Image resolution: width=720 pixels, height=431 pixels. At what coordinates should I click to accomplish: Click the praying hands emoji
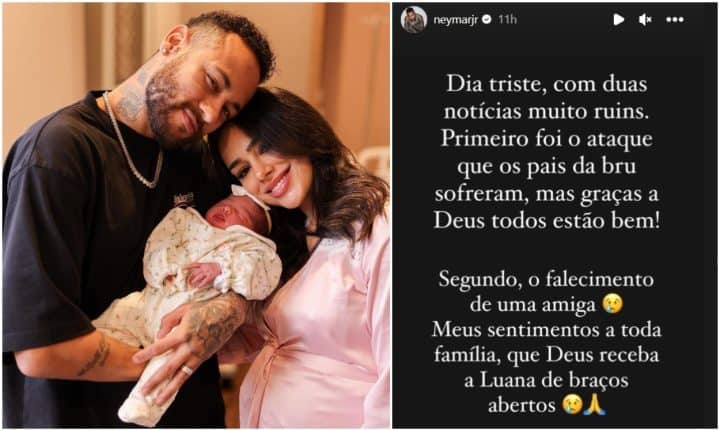click(595, 404)
